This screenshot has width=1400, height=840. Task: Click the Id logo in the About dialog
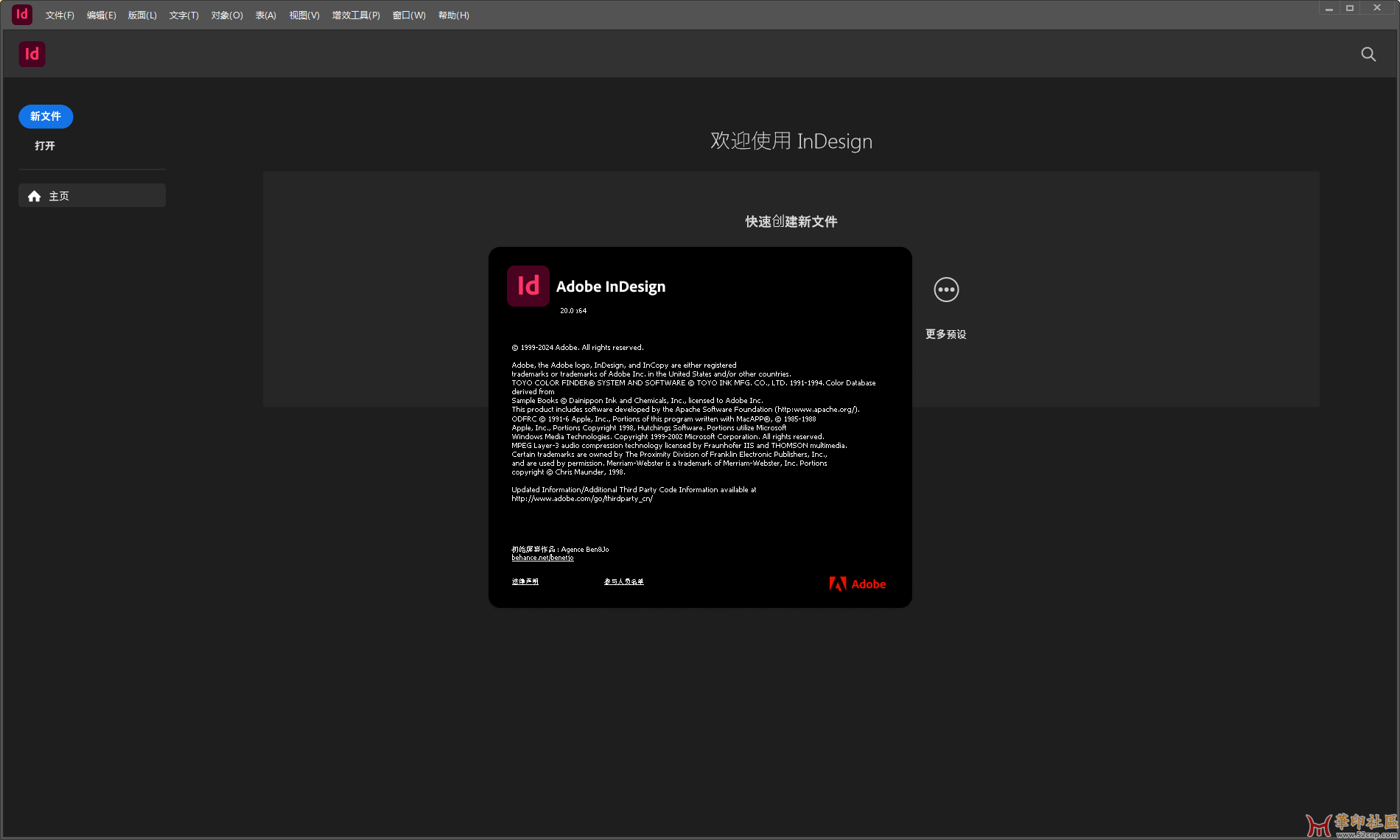point(528,286)
